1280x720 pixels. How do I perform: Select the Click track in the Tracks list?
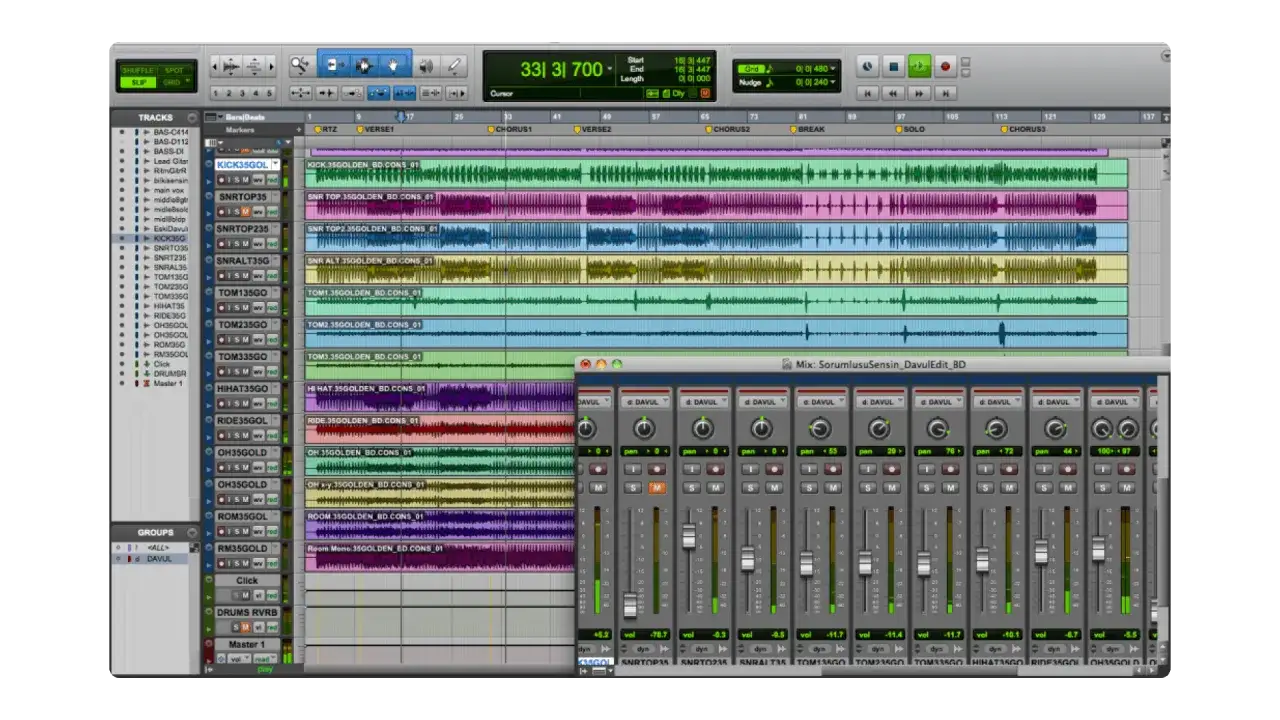point(162,364)
